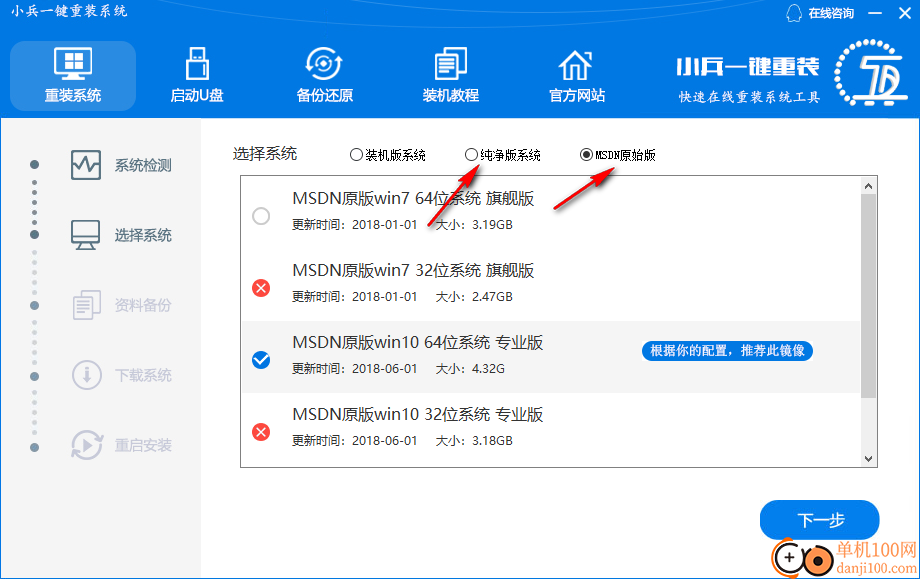The image size is (920, 579).
Task: Select the 下载系统 step label
Action: click(x=143, y=375)
